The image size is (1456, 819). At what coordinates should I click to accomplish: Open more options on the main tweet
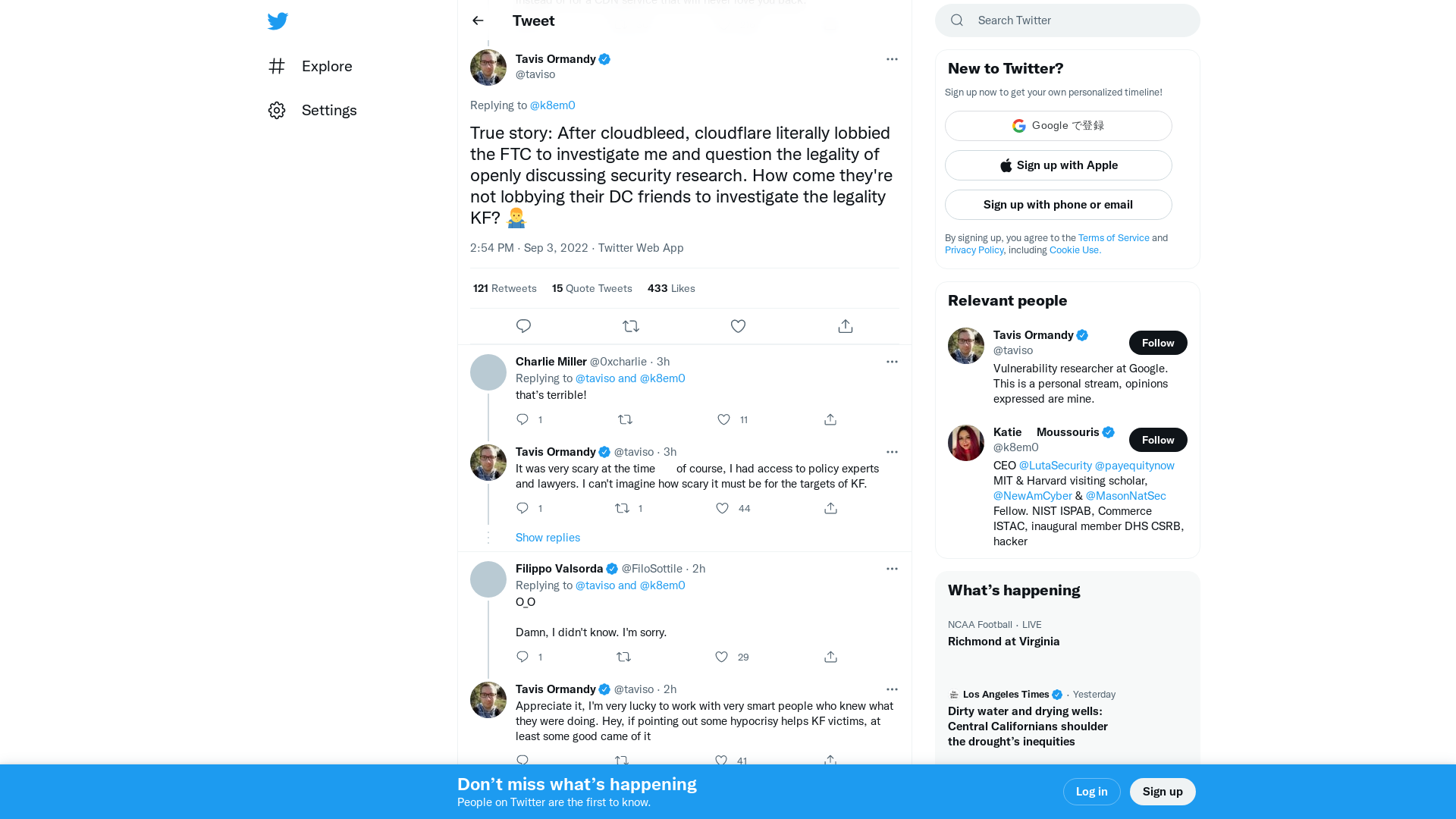pyautogui.click(x=892, y=58)
